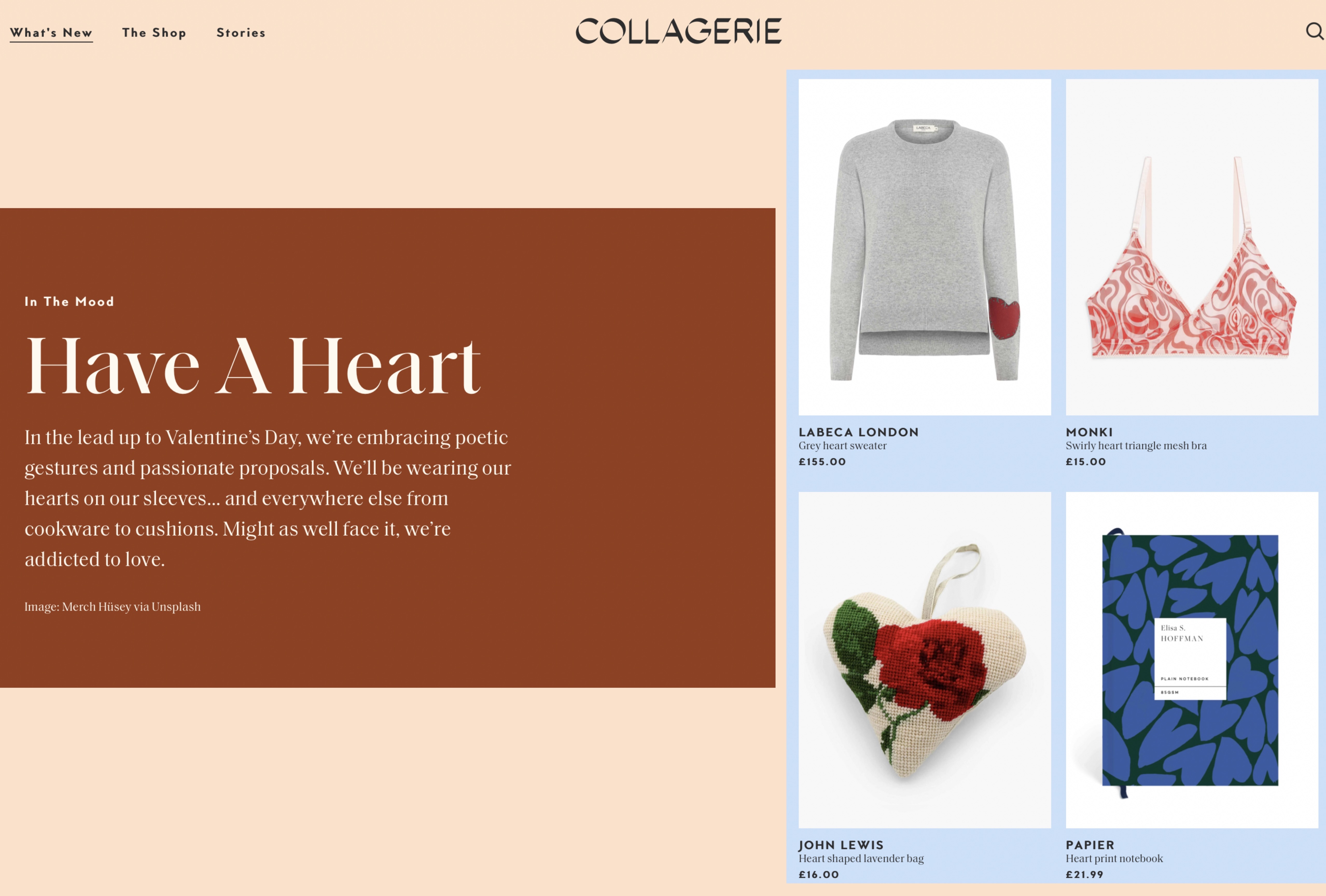The height and width of the screenshot is (896, 1326).
Task: Open the search magnifier icon
Action: tap(1315, 31)
